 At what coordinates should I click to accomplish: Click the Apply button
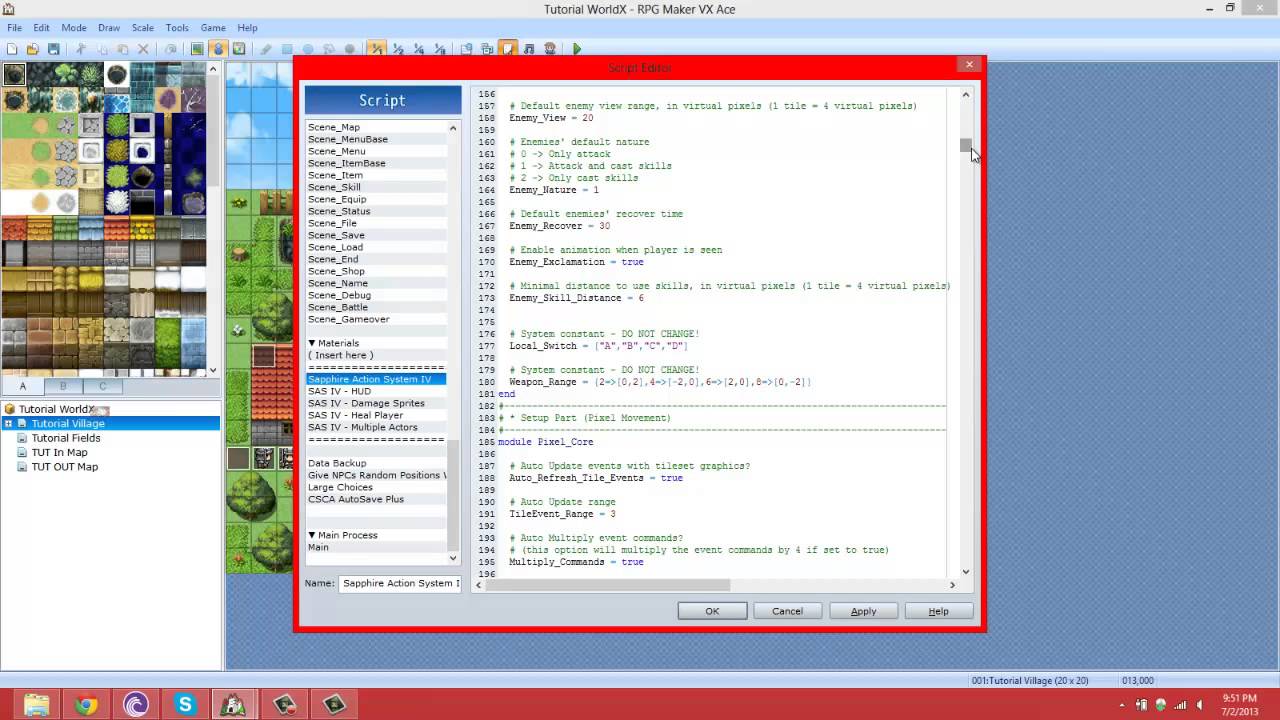tap(863, 611)
